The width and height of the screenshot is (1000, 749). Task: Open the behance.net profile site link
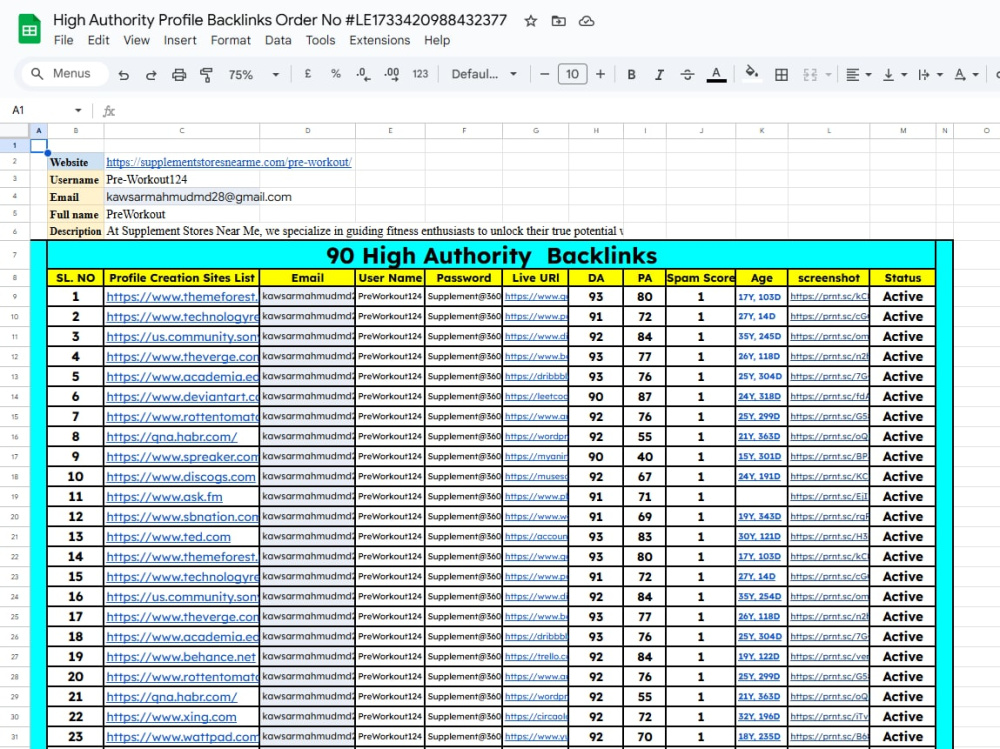click(180, 656)
